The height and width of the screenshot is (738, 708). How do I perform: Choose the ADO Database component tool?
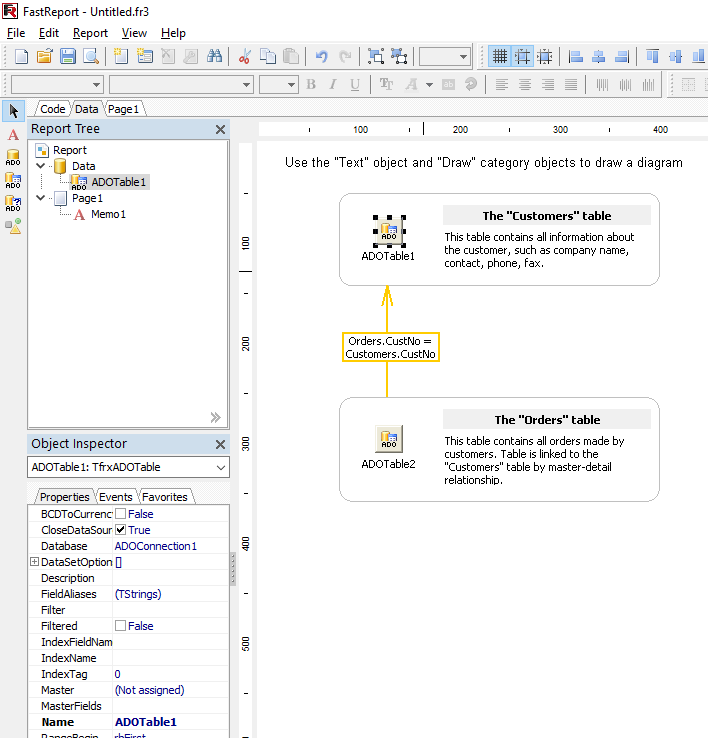pos(13,158)
